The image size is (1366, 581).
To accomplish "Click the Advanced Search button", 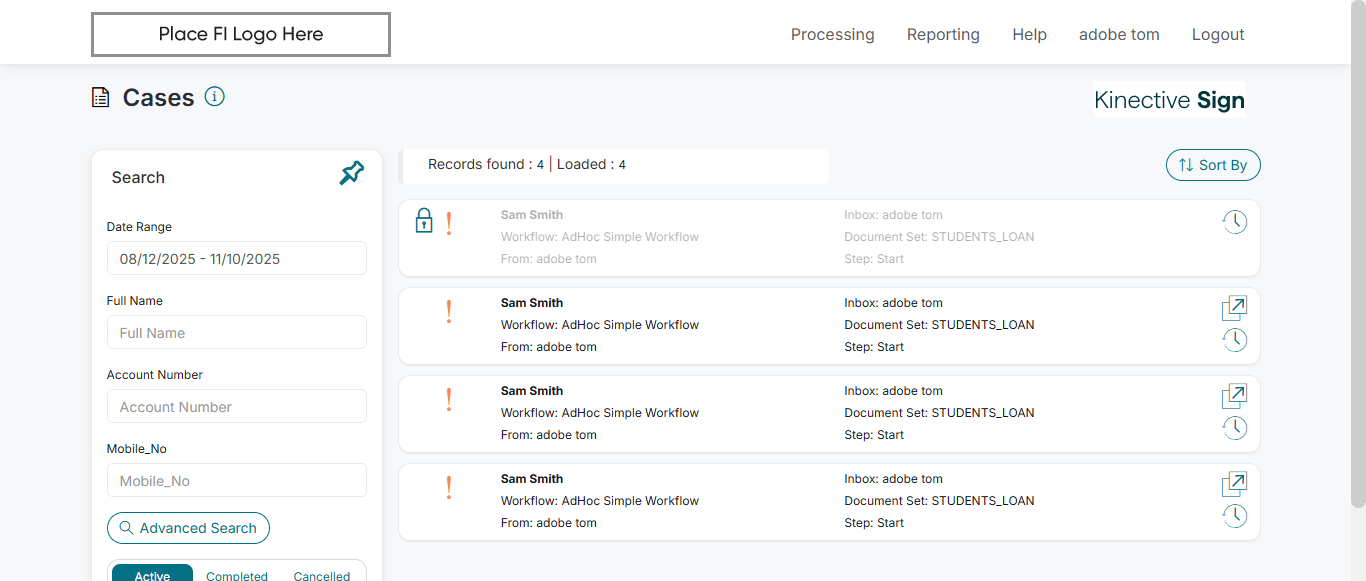I will point(188,528).
